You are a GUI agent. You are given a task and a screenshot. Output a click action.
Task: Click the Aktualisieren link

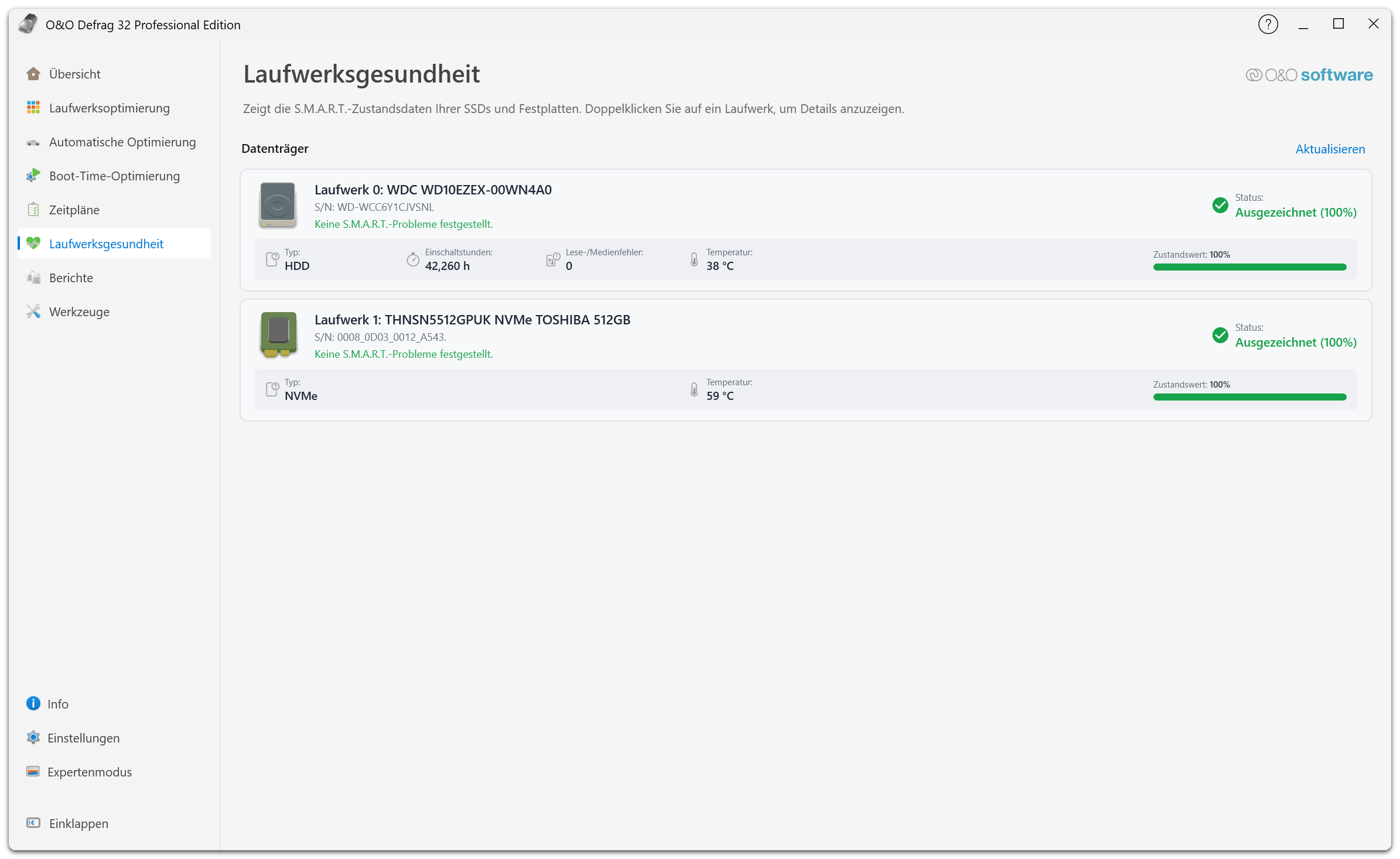coord(1330,149)
